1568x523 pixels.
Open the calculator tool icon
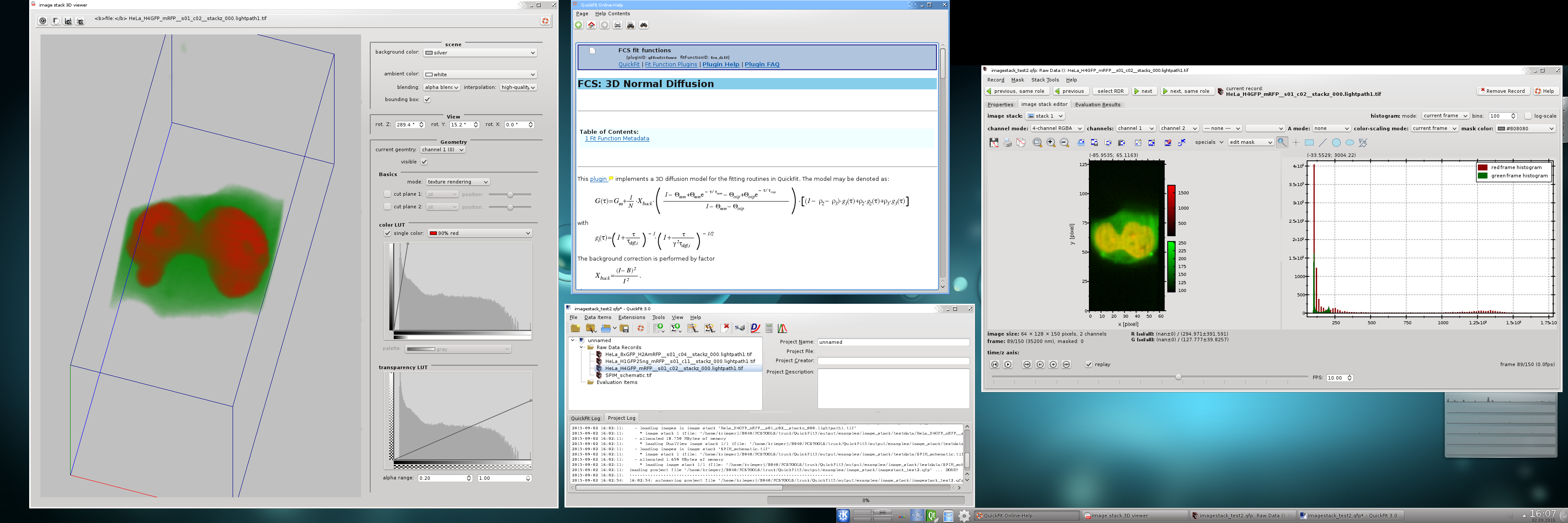769,328
